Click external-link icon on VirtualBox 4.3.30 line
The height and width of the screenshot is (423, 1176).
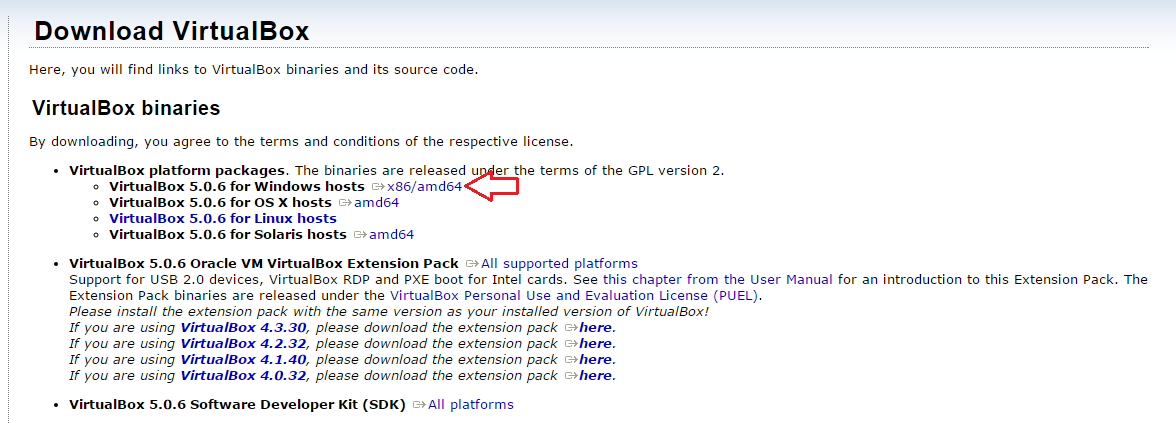point(571,328)
